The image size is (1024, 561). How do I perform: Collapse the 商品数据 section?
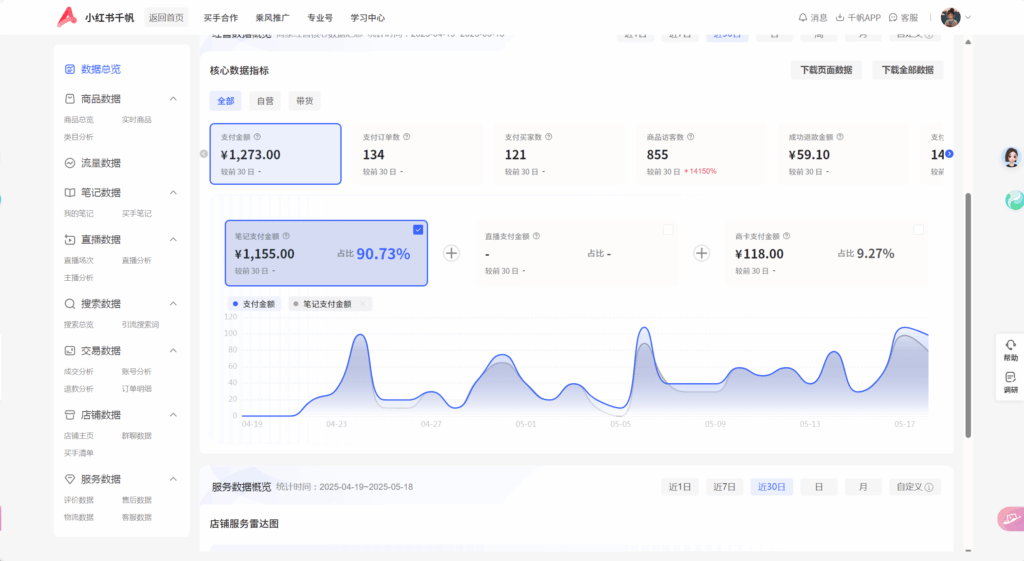tap(173, 99)
